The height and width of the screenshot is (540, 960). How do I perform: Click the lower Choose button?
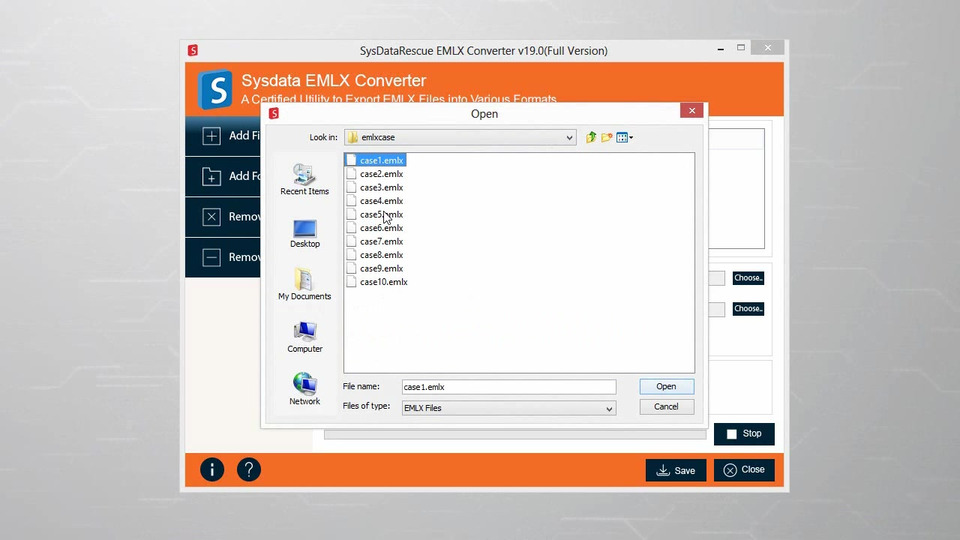click(x=748, y=309)
